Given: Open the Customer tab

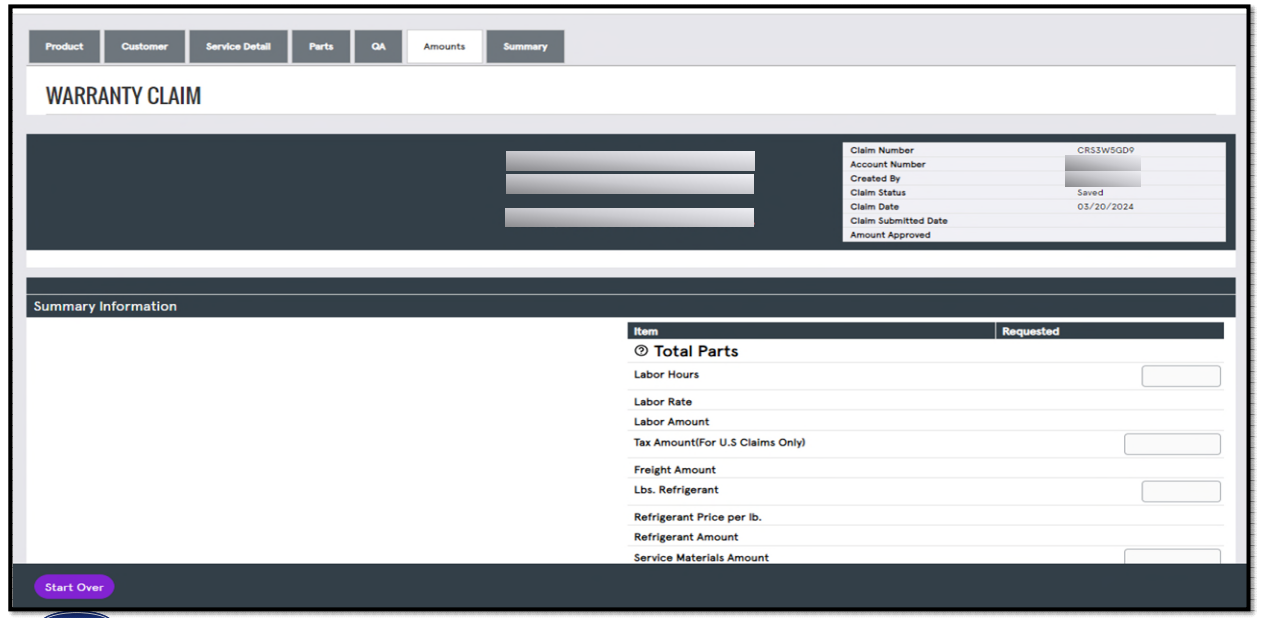Looking at the screenshot, I should (x=144, y=45).
